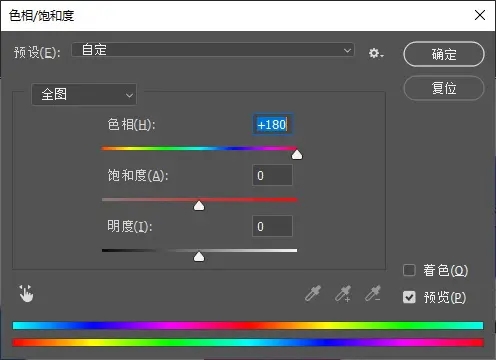The image size is (496, 360).
Task: Select the add-to-sample eyedropper
Action: (343, 293)
